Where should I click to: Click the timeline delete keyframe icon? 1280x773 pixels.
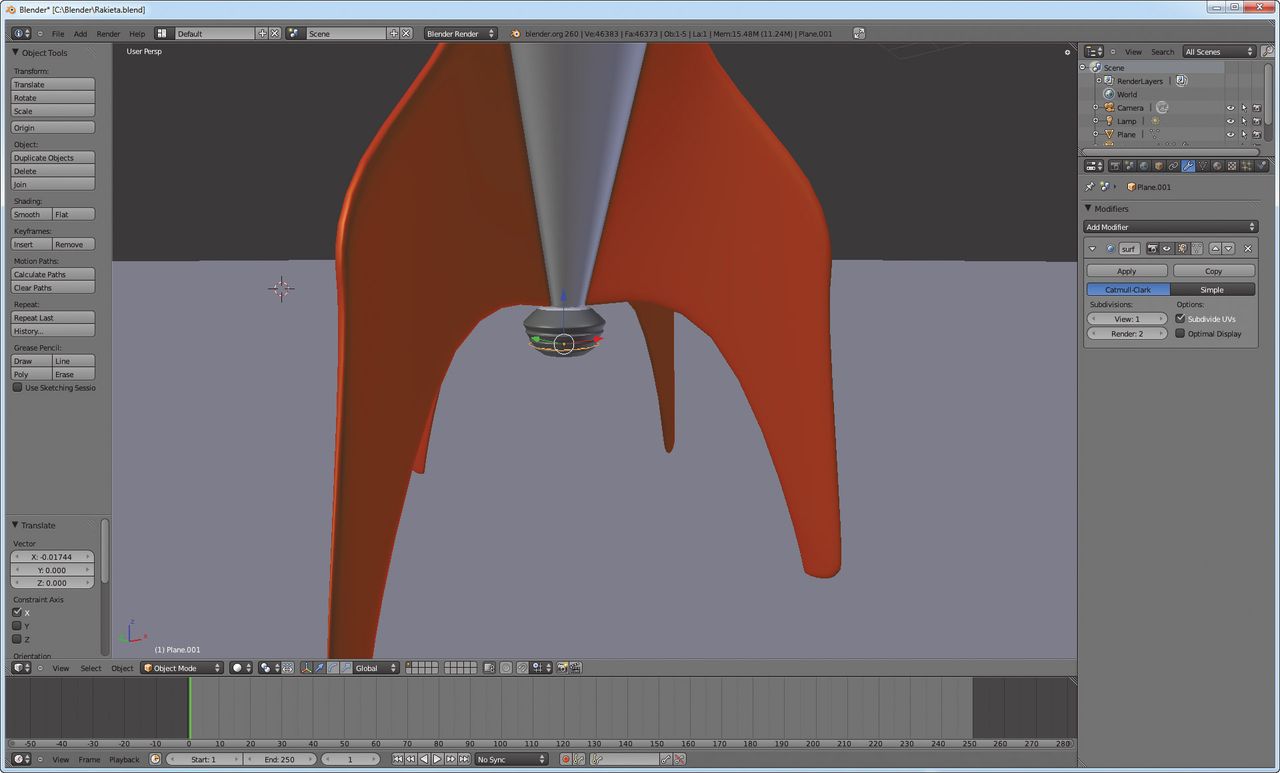pyautogui.click(x=679, y=760)
